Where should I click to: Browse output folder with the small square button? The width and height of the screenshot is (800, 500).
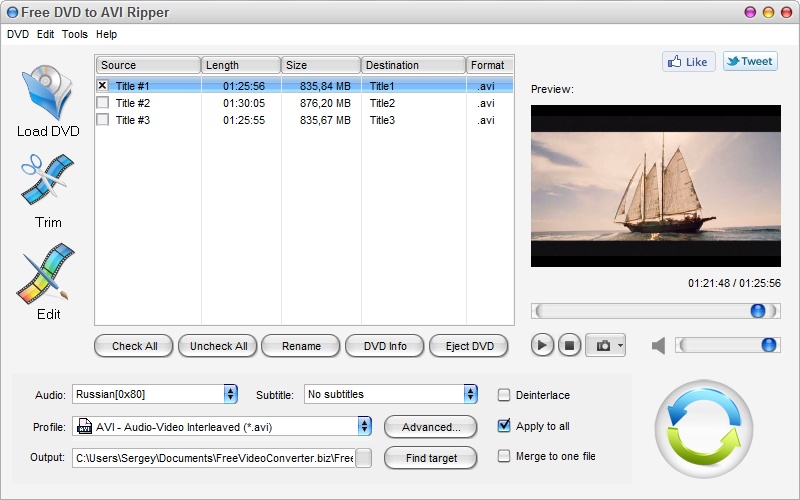(364, 458)
